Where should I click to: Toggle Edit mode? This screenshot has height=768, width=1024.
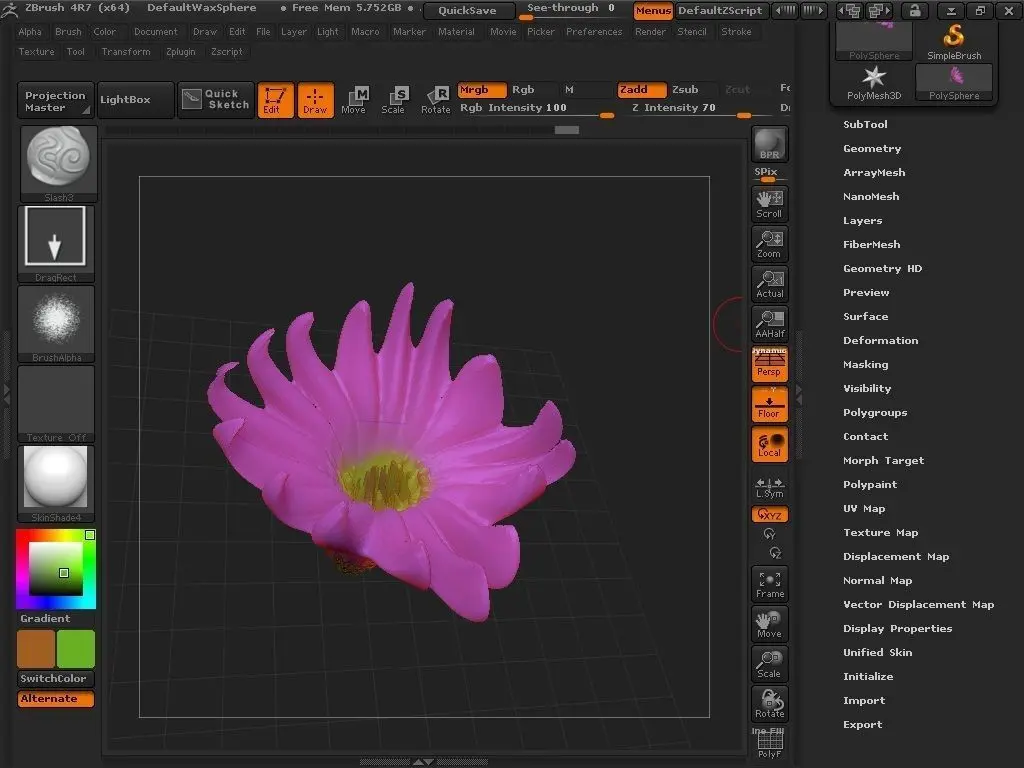tap(275, 100)
